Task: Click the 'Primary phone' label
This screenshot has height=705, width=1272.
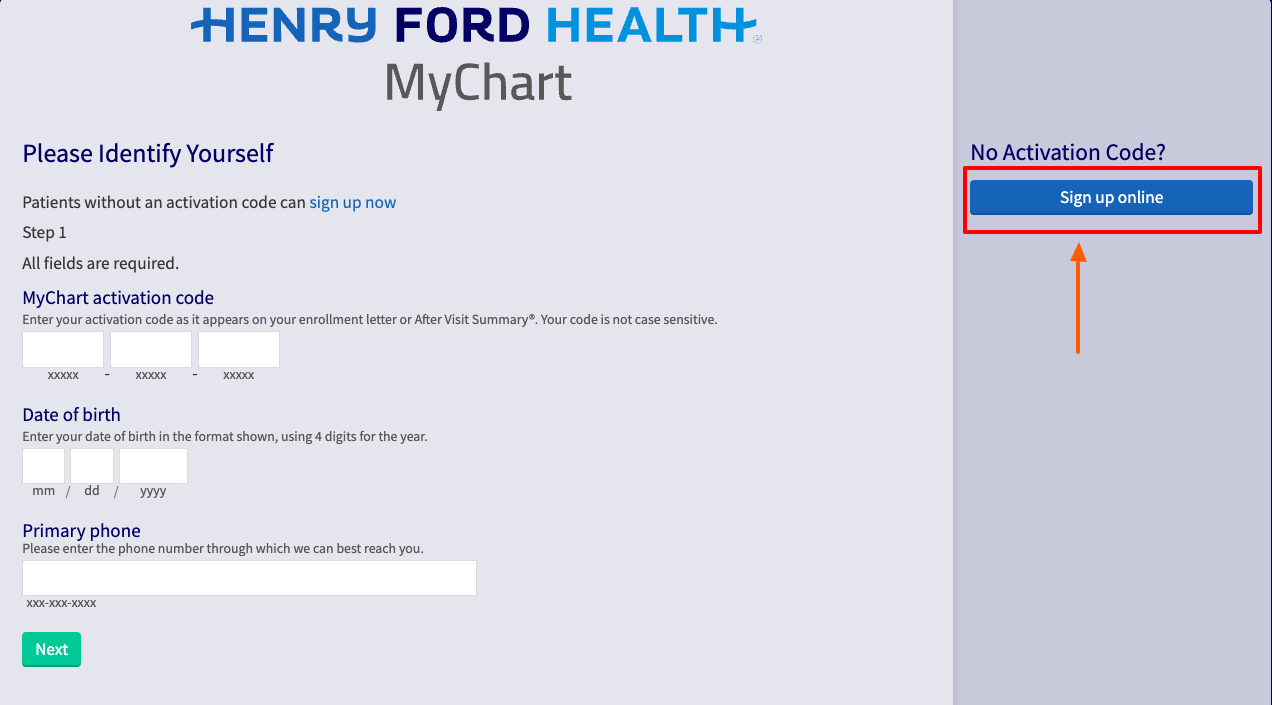Action: (81, 530)
